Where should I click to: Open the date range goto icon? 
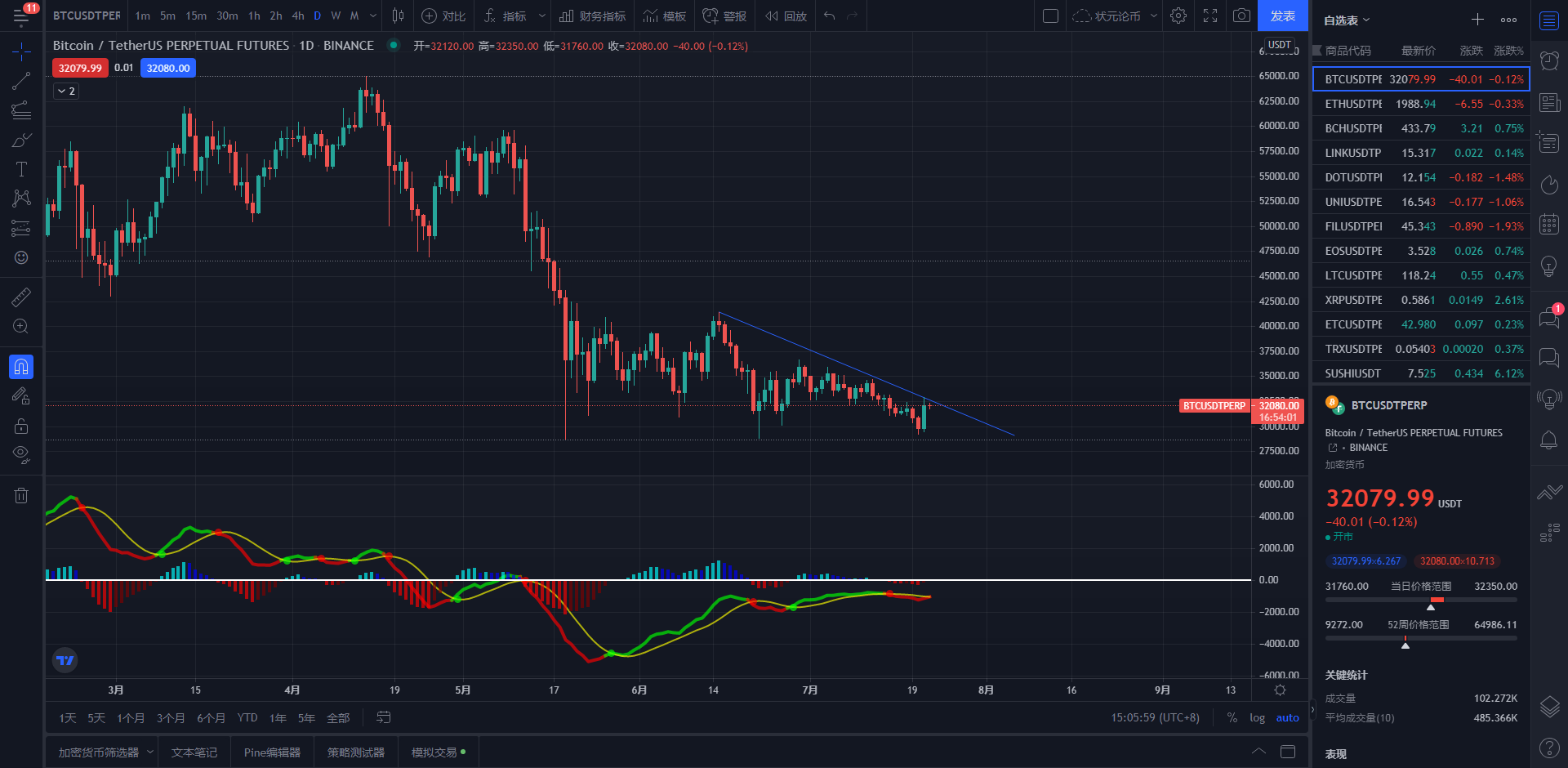pos(383,717)
